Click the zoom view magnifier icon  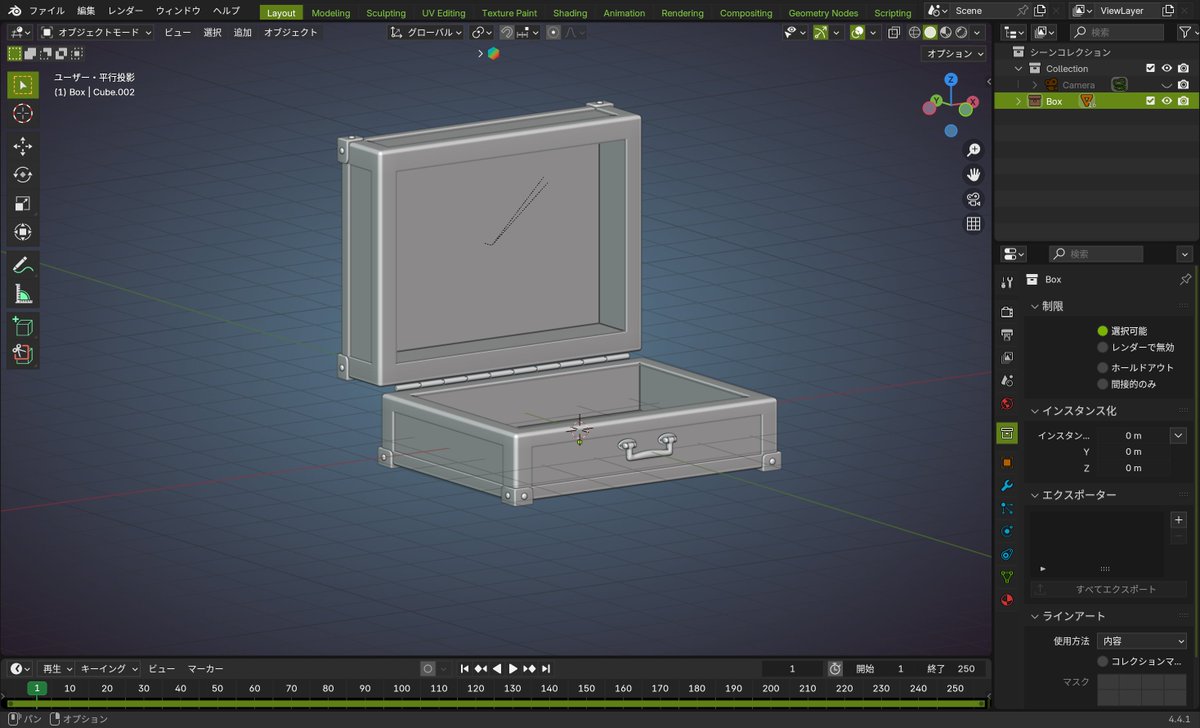(973, 150)
